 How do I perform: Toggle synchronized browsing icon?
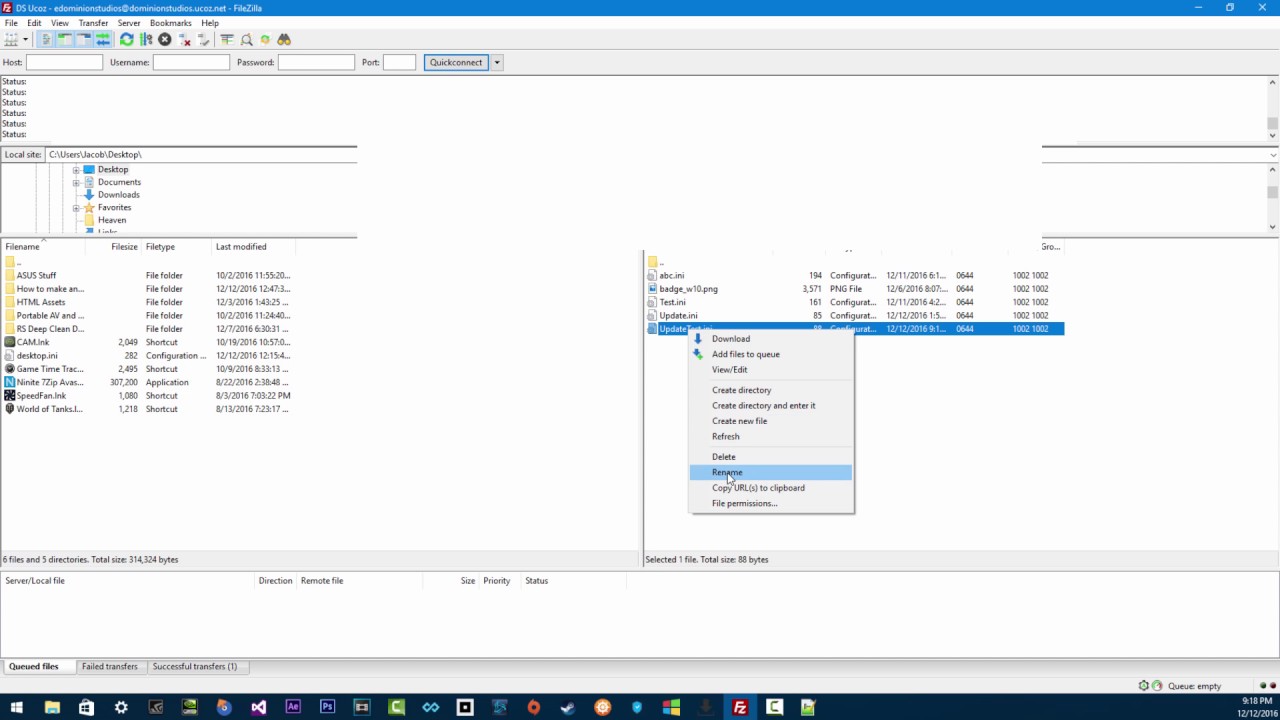pos(265,39)
